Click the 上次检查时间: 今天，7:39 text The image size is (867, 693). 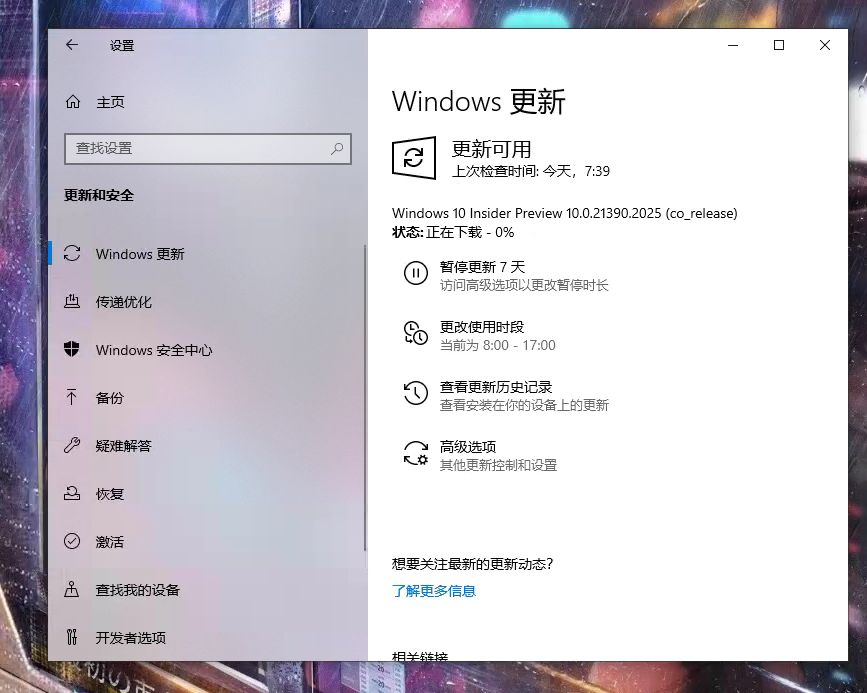(x=531, y=171)
